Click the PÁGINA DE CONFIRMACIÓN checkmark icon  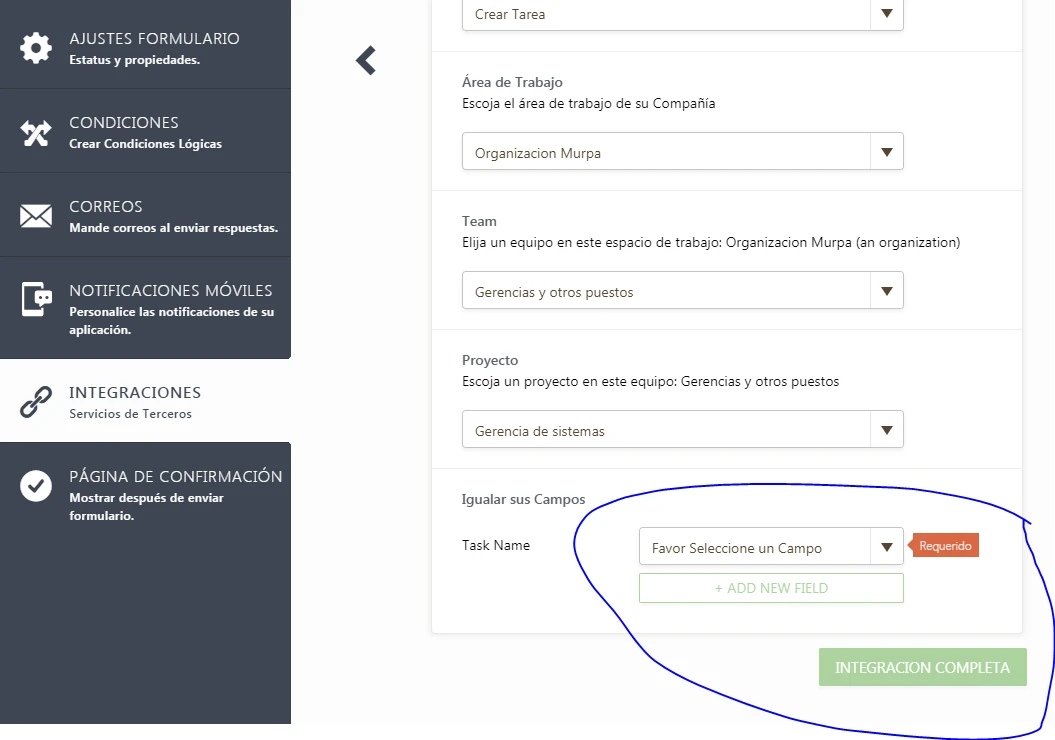pyautogui.click(x=36, y=488)
